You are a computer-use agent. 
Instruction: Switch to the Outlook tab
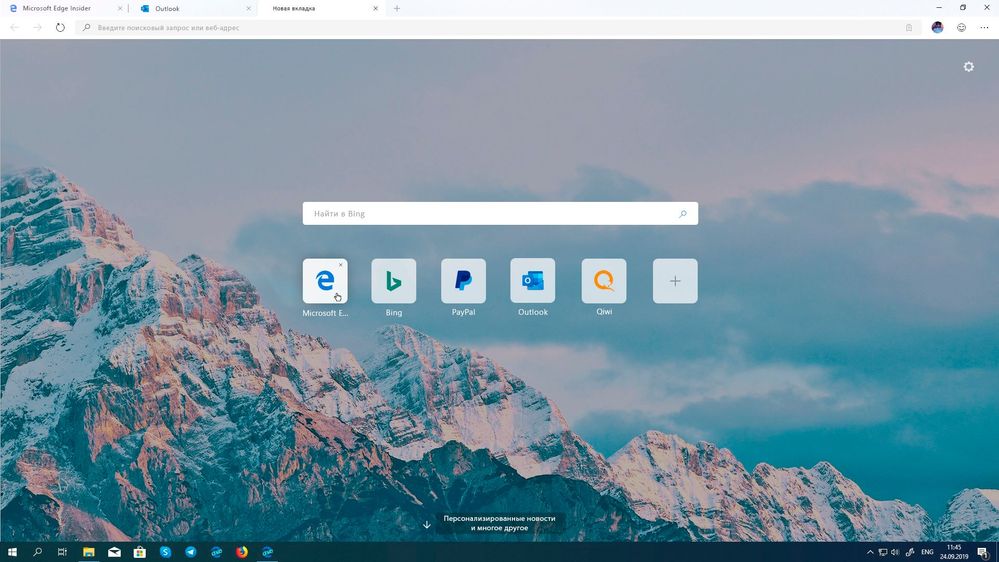click(x=194, y=8)
